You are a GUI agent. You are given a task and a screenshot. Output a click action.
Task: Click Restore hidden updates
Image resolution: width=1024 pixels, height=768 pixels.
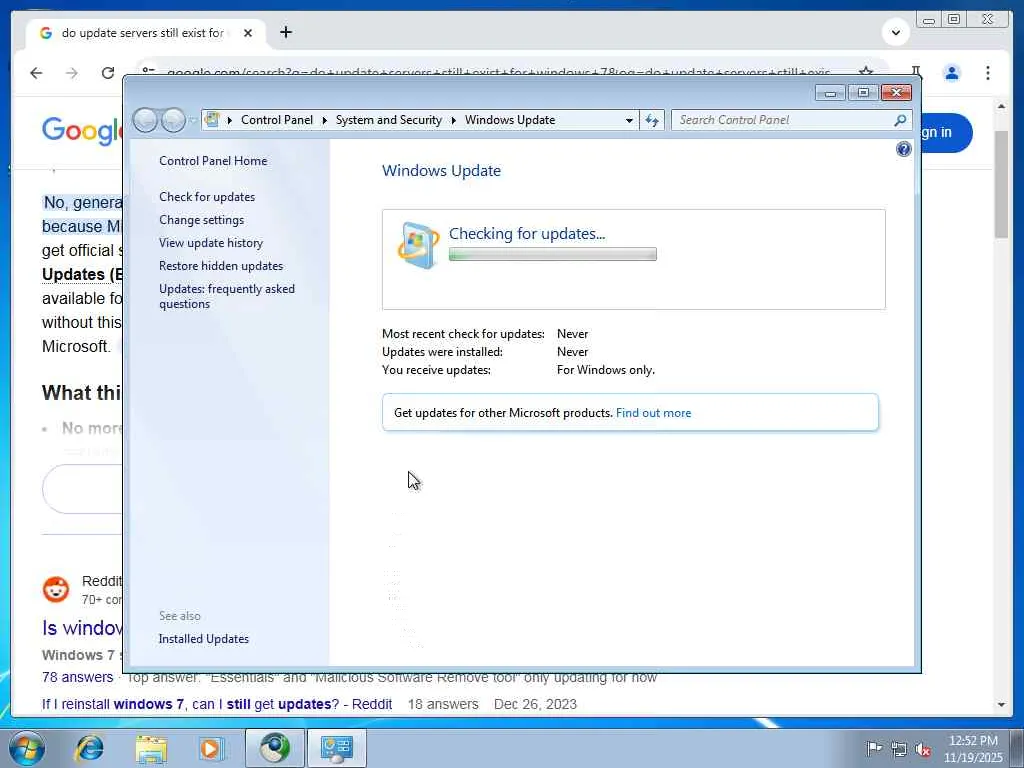pos(221,266)
